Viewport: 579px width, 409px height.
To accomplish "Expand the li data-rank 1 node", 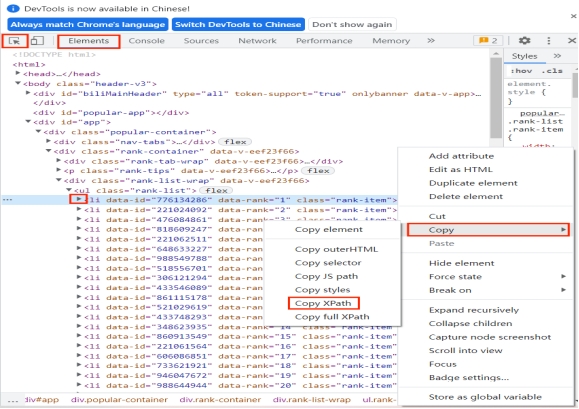I will [x=79, y=200].
